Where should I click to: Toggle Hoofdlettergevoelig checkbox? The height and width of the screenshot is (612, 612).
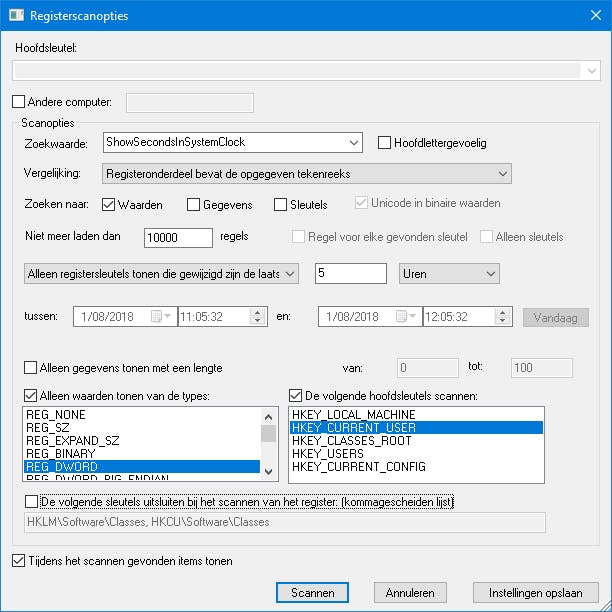coord(384,143)
